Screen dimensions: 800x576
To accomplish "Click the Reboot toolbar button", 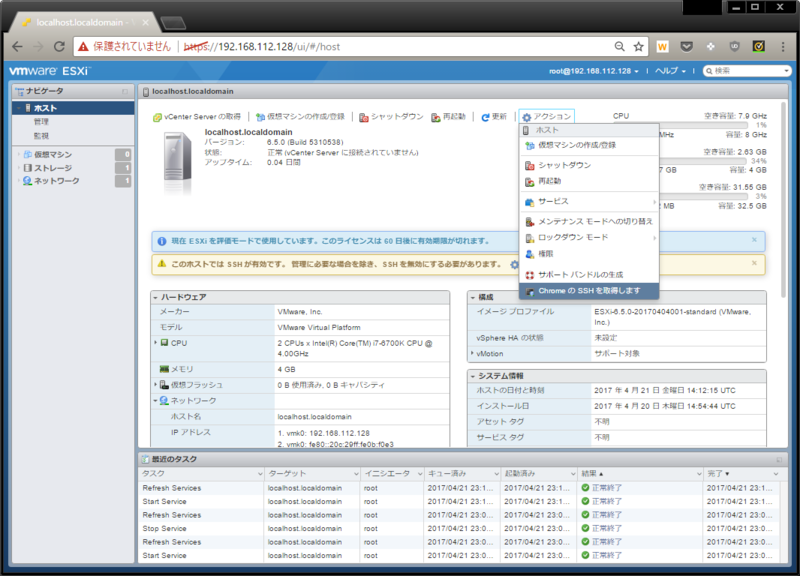I will pyautogui.click(x=448, y=117).
